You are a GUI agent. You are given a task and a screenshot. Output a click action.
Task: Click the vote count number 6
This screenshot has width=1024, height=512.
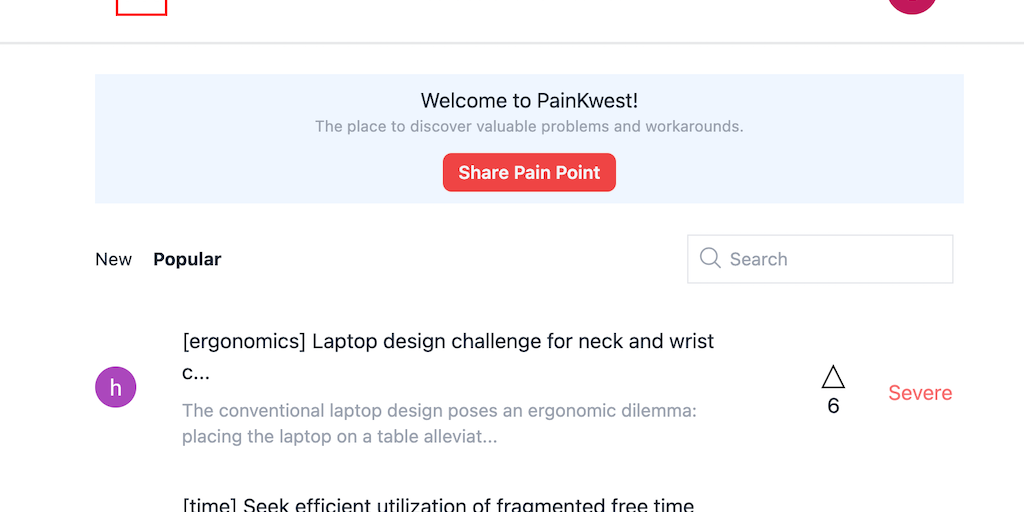click(833, 406)
